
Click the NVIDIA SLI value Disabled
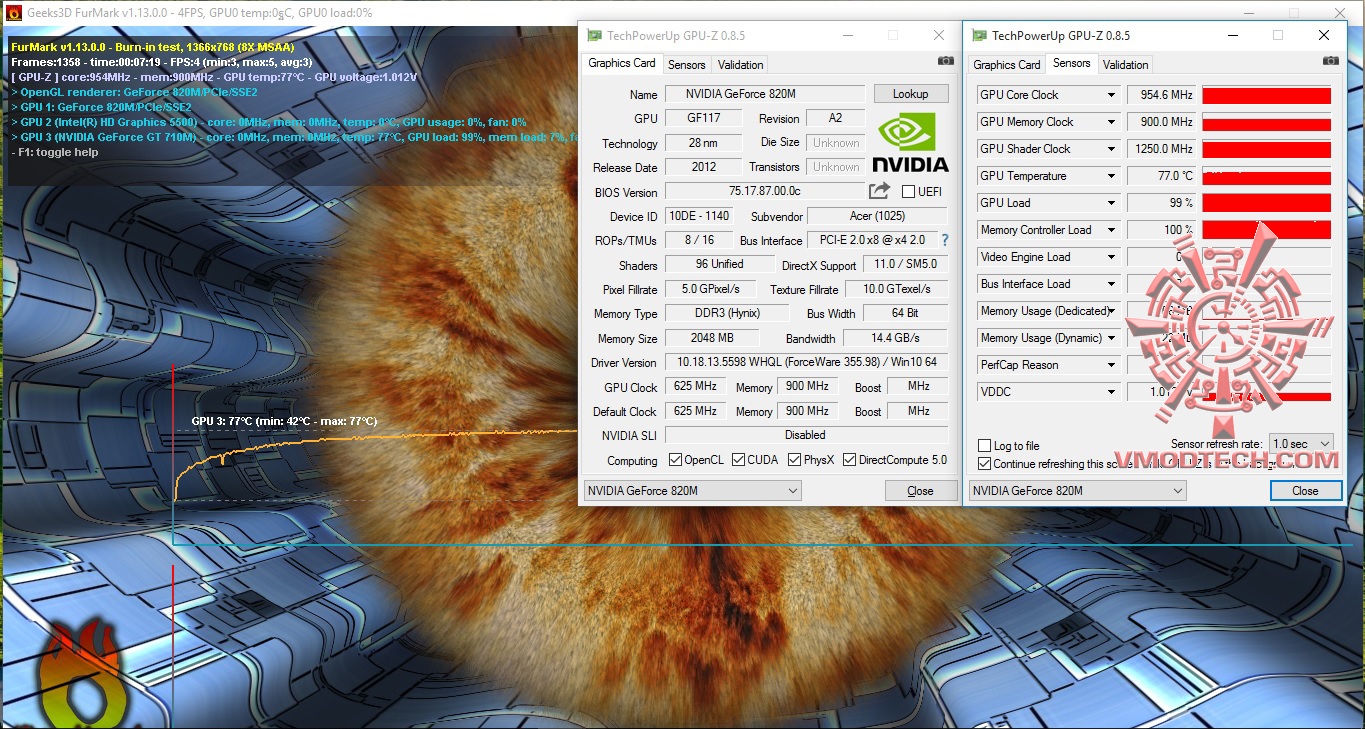(806, 435)
